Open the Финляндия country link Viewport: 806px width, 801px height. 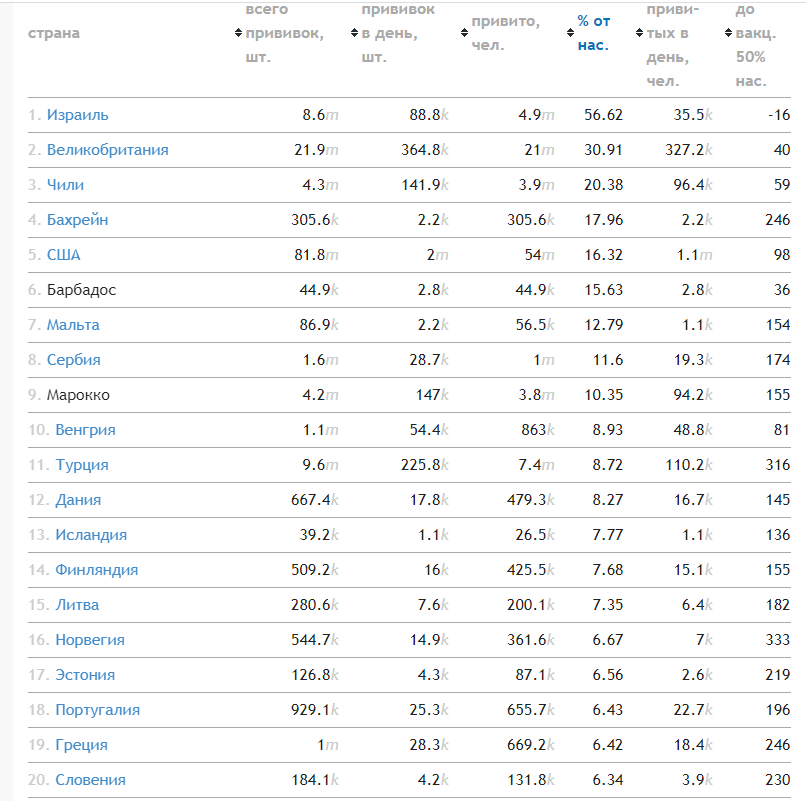point(97,569)
